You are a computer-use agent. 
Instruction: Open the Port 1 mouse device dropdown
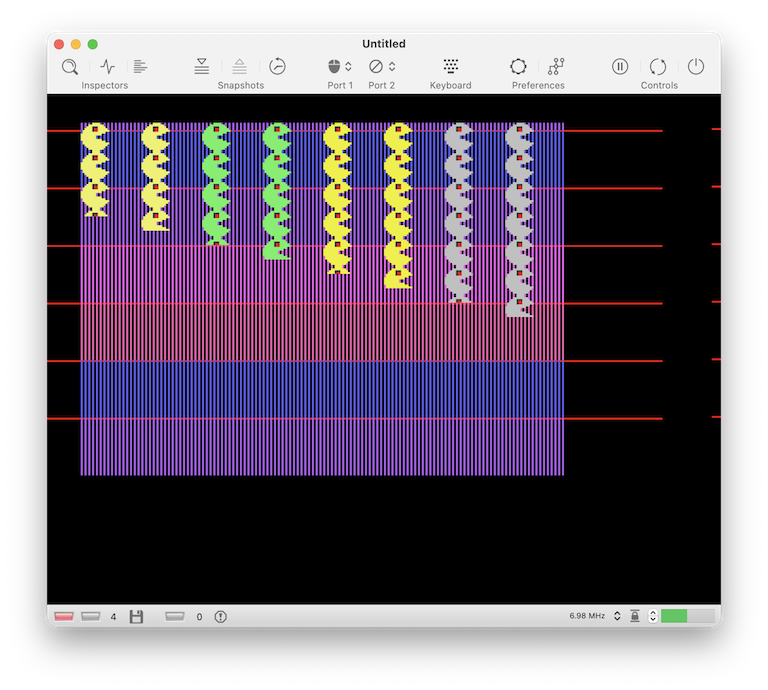pos(340,67)
